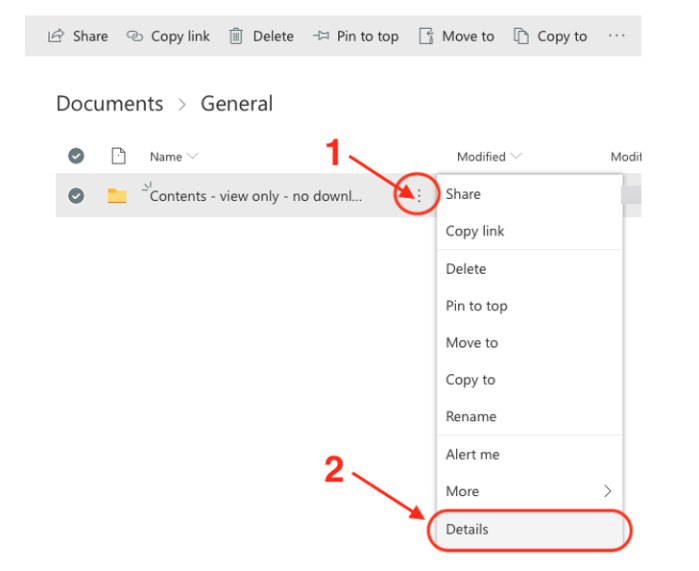Click the Move to icon in toolbar
The image size is (699, 571).
tap(426, 36)
